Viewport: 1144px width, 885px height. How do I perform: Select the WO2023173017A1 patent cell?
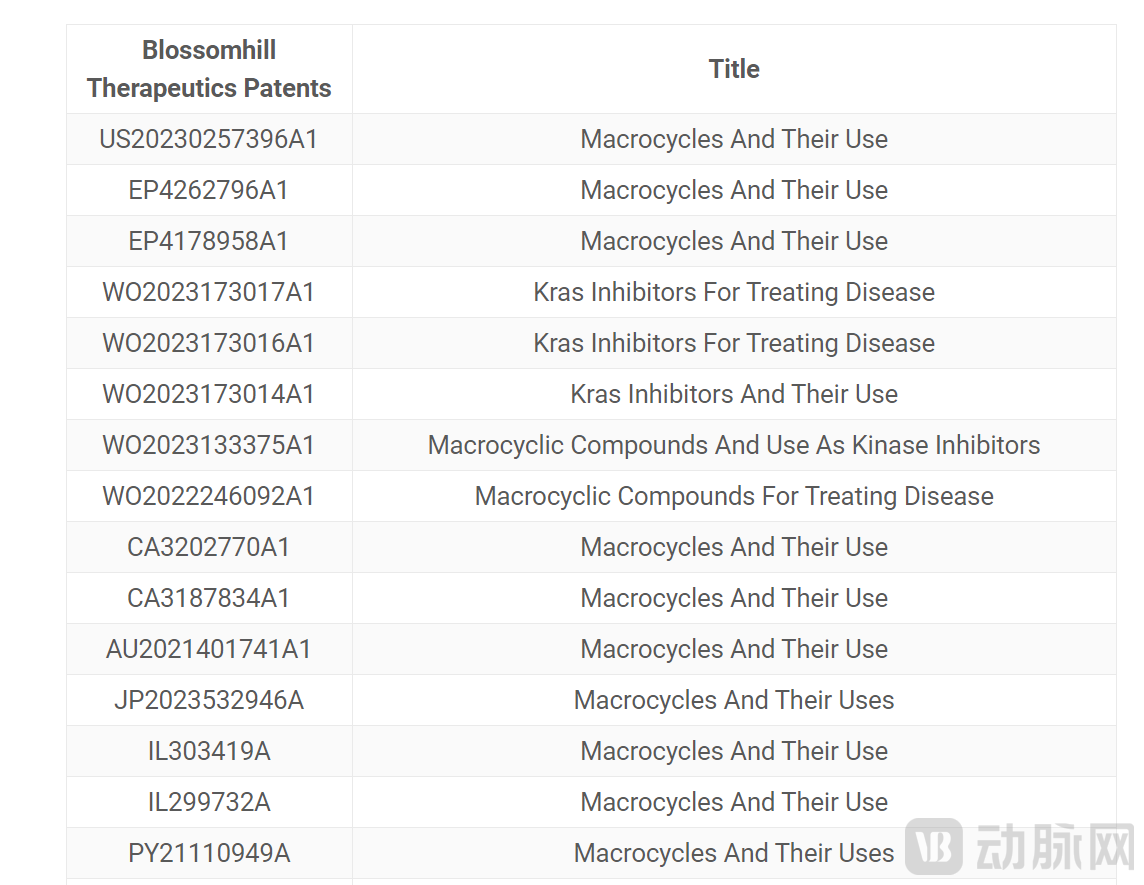pos(209,292)
